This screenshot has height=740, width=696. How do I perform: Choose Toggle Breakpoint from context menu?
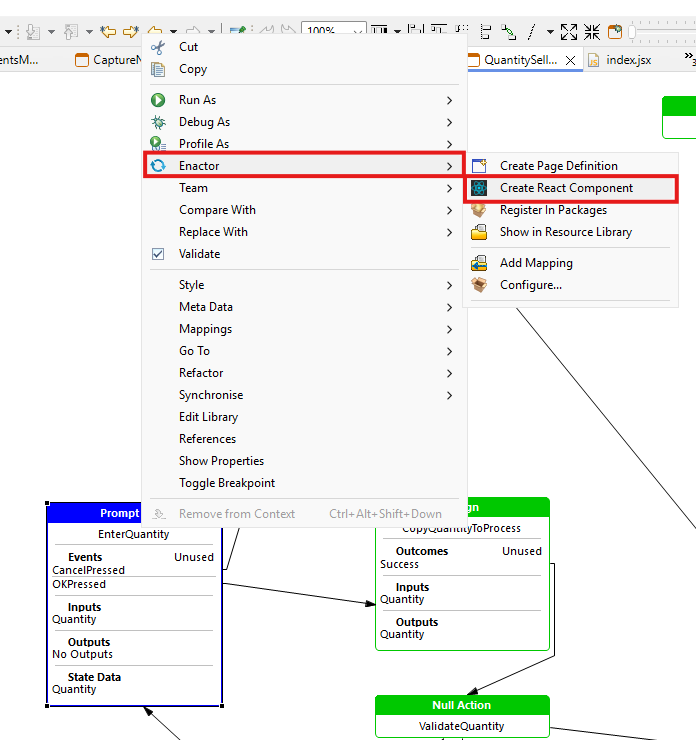pos(227,483)
